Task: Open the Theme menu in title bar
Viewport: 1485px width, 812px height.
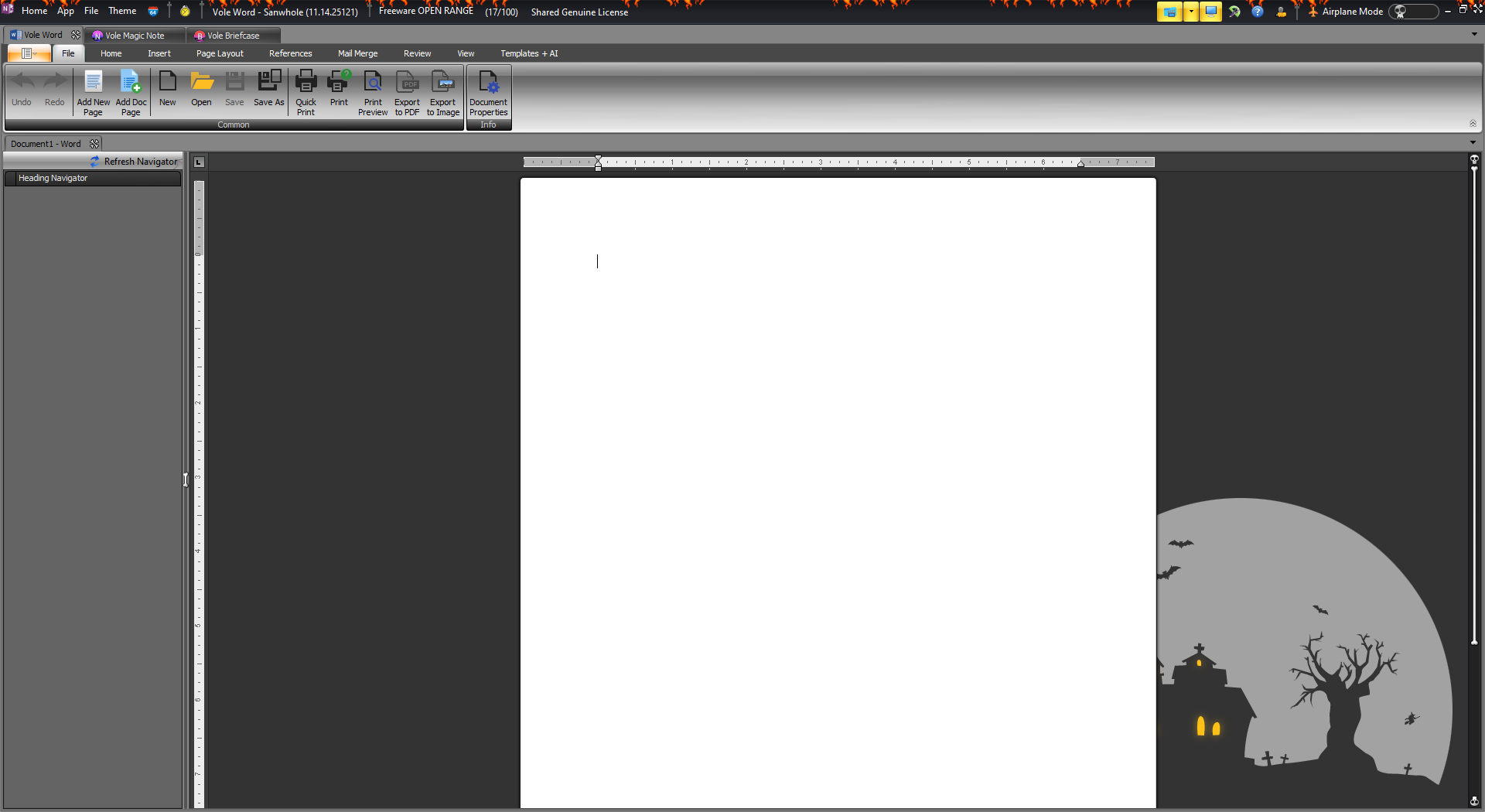Action: (122, 11)
